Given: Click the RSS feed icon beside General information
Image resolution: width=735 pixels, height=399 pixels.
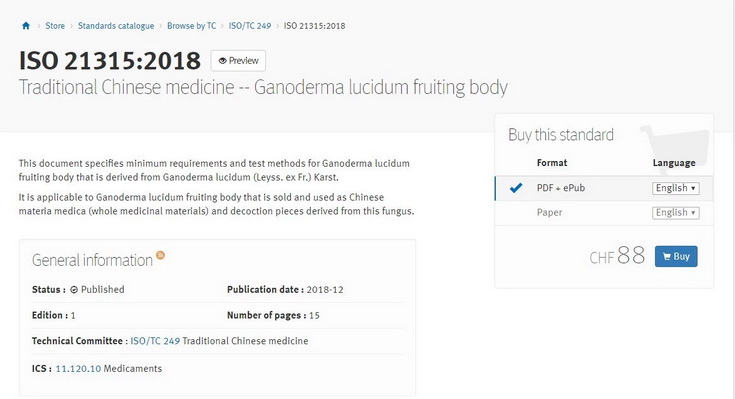Looking at the screenshot, I should 160,255.
